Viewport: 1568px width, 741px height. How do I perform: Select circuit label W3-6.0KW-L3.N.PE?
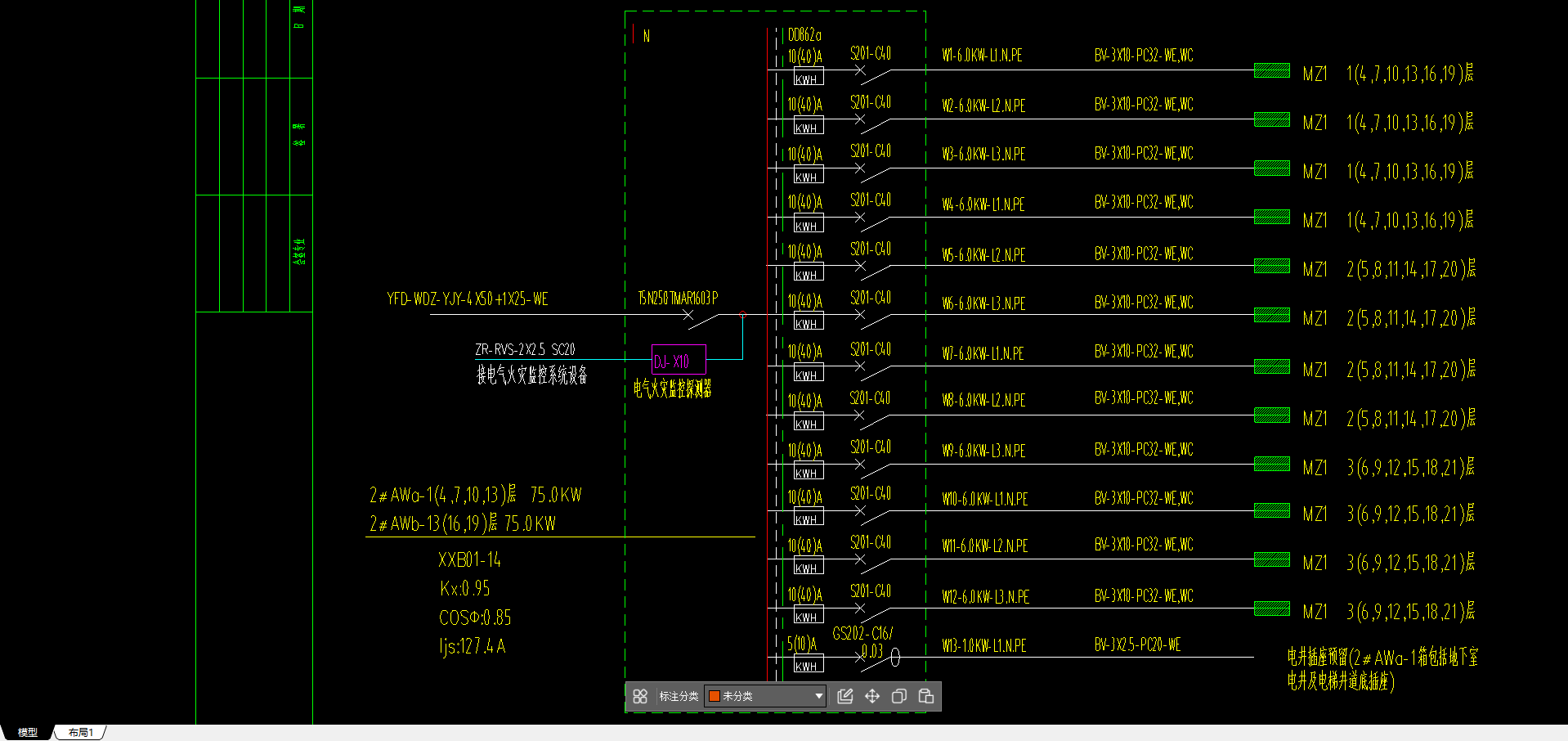(983, 155)
